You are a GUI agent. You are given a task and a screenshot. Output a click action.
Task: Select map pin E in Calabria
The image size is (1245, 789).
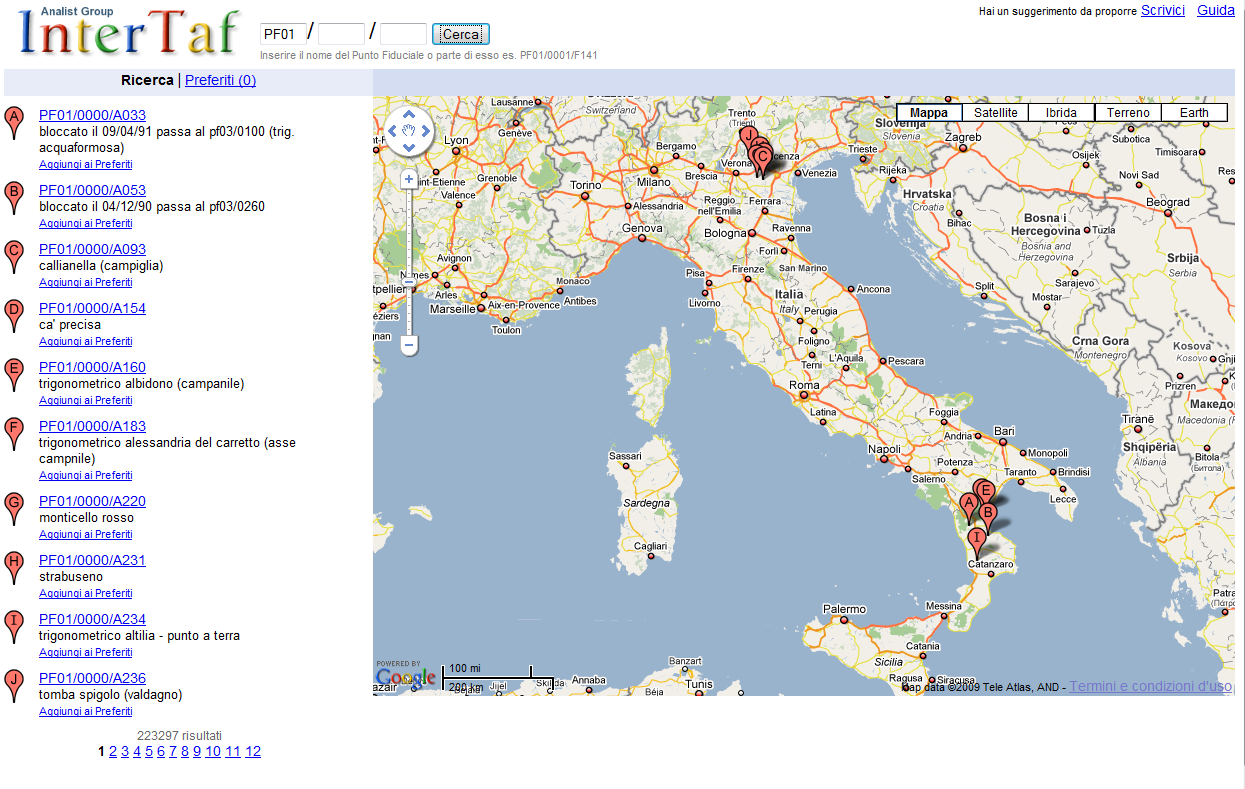pos(985,492)
